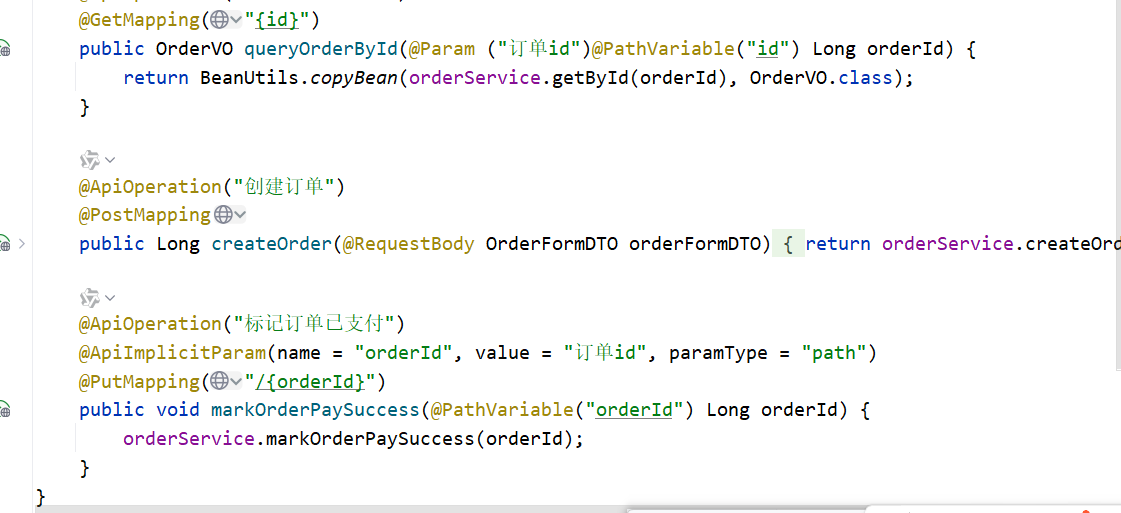The image size is (1121, 513).
Task: Click the globe icon after @PostMapping
Action: pyautogui.click(x=223, y=214)
